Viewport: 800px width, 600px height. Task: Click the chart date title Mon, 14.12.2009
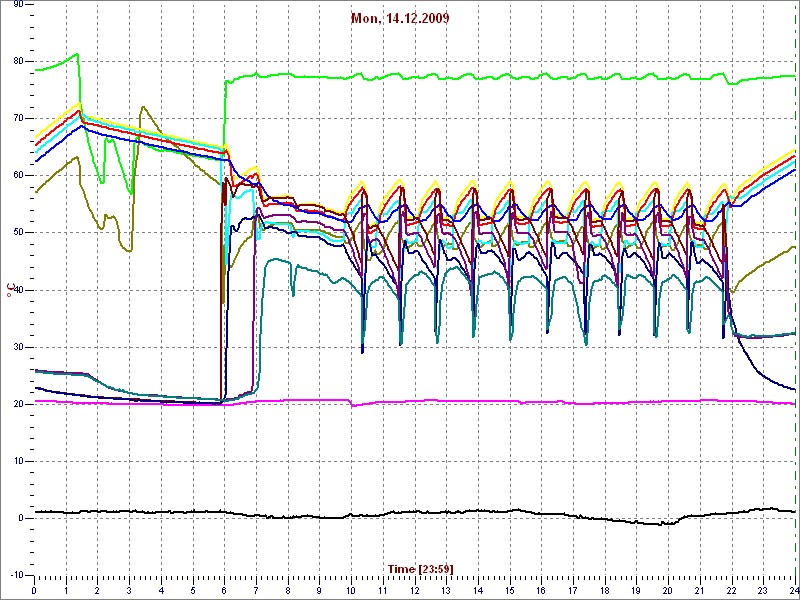400,18
